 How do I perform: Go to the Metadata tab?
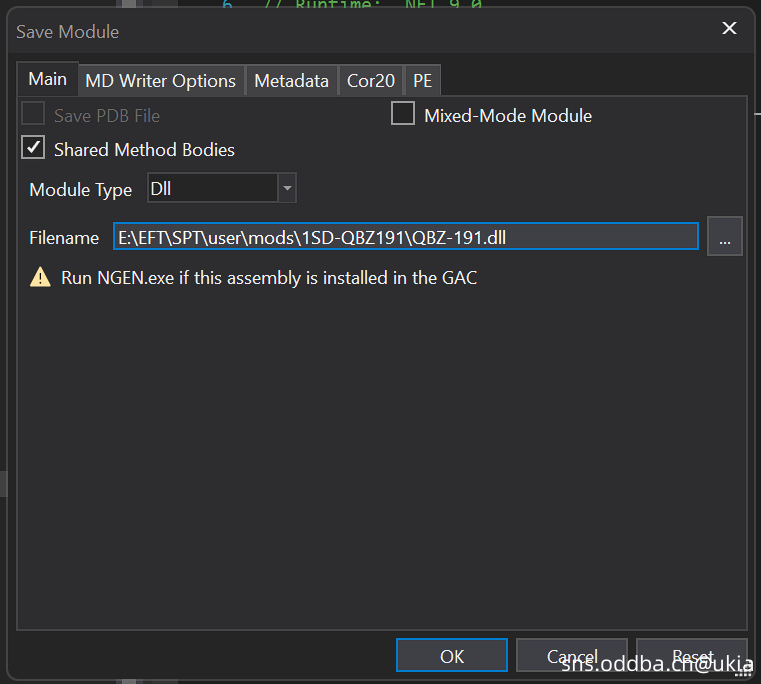(x=291, y=81)
